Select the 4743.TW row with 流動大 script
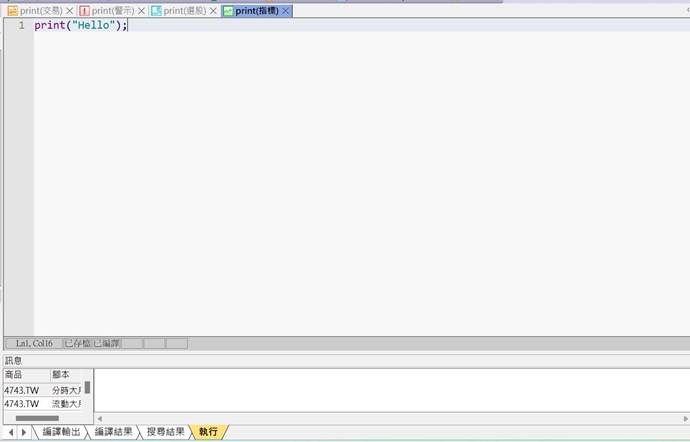Image resolution: width=690 pixels, height=442 pixels. point(42,404)
